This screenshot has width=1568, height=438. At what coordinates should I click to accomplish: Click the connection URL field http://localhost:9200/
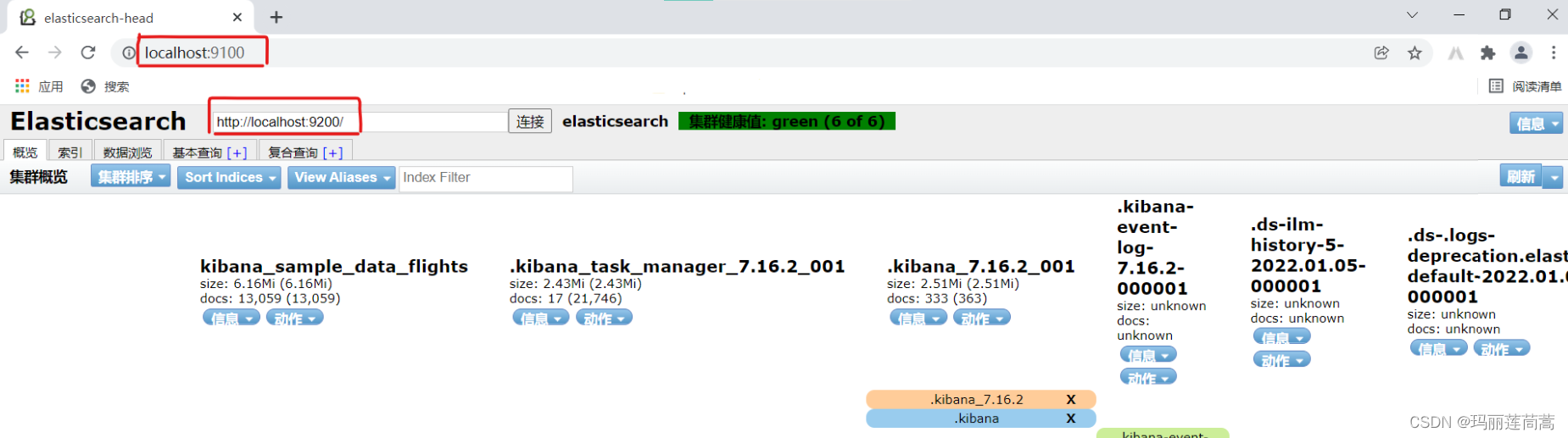[360, 122]
